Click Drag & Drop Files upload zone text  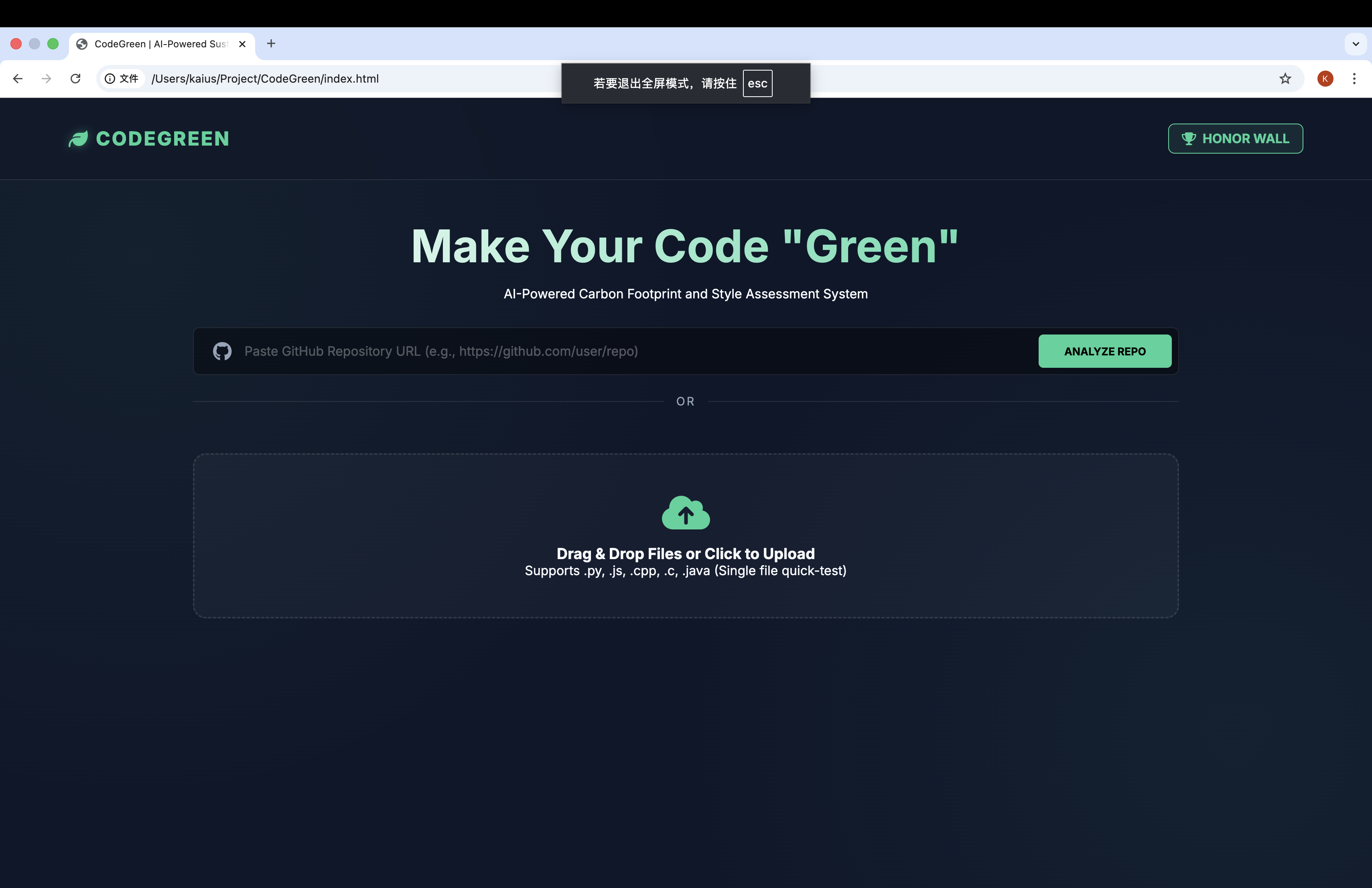686,554
